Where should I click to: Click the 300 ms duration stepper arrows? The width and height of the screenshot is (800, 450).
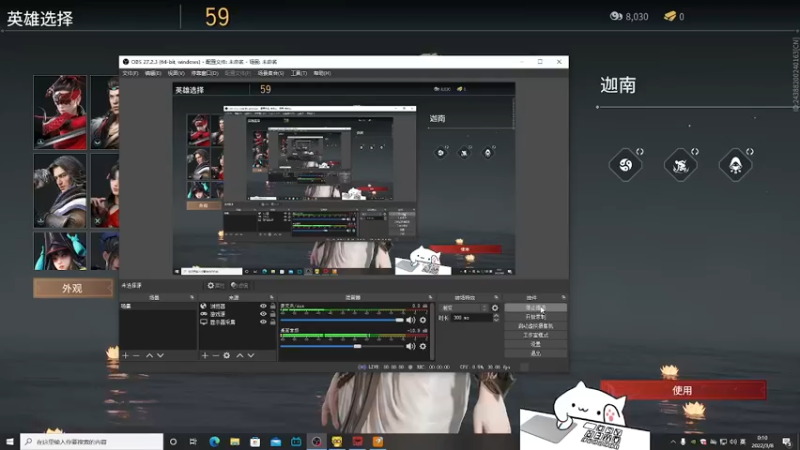click(496, 317)
